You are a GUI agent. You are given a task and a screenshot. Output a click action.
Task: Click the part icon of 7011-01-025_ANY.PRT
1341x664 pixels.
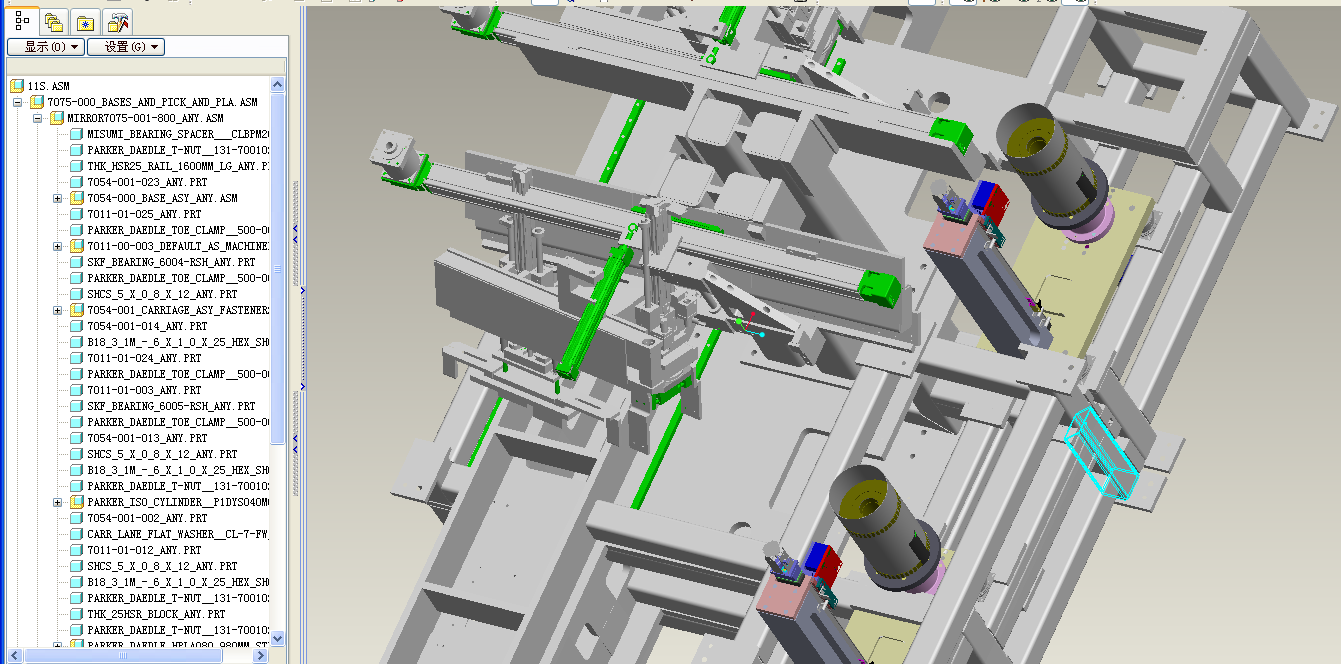[x=77, y=214]
